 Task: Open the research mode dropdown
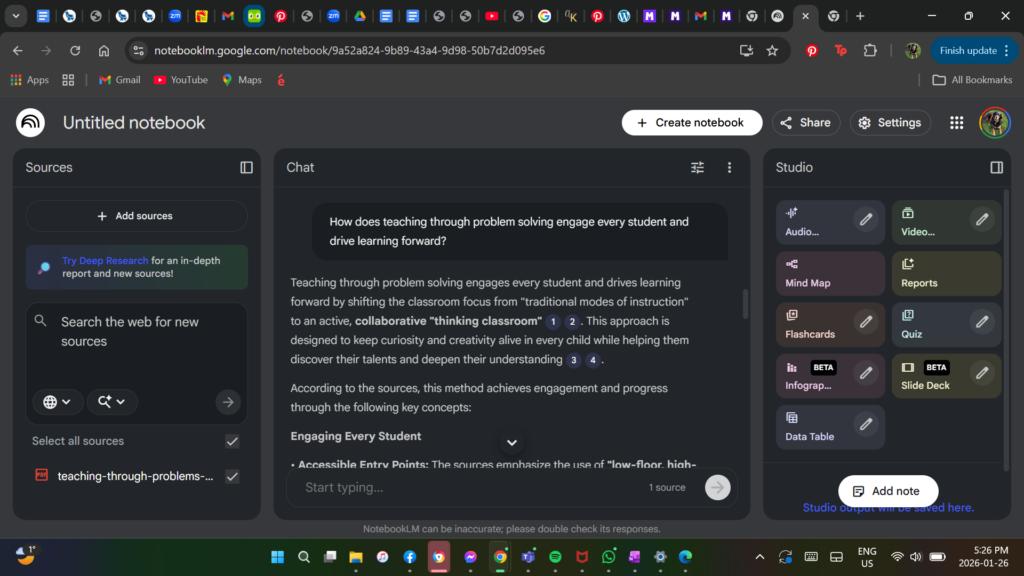coord(111,402)
